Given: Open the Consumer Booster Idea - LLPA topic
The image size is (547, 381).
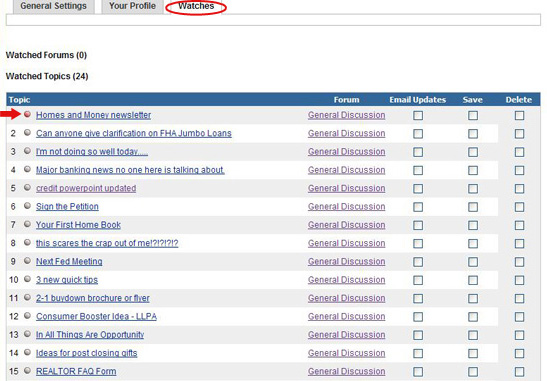Looking at the screenshot, I should click(x=96, y=316).
